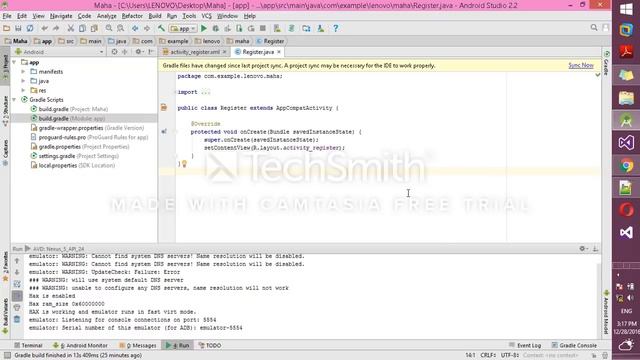Close the Register.java tab
Screen dimensions: 640x360
279,52
